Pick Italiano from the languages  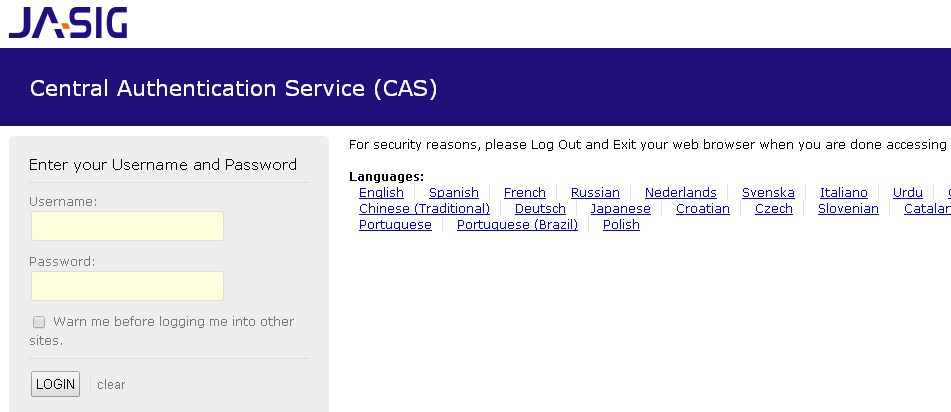844,193
